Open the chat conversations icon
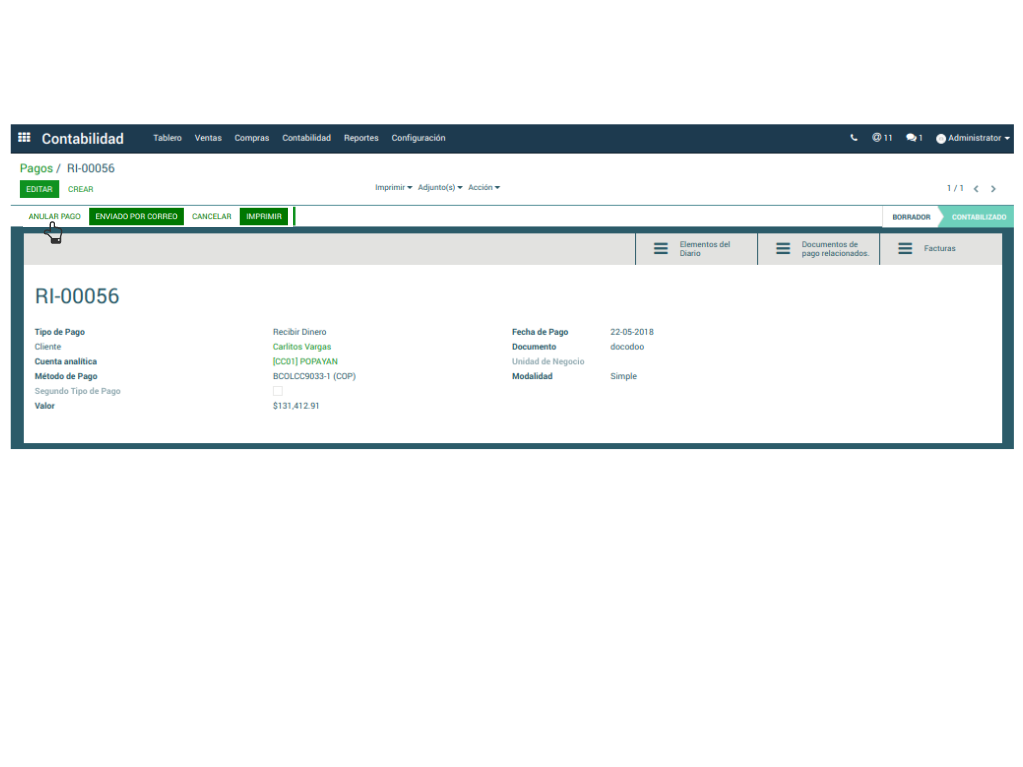The image size is (1023, 767). click(x=913, y=138)
